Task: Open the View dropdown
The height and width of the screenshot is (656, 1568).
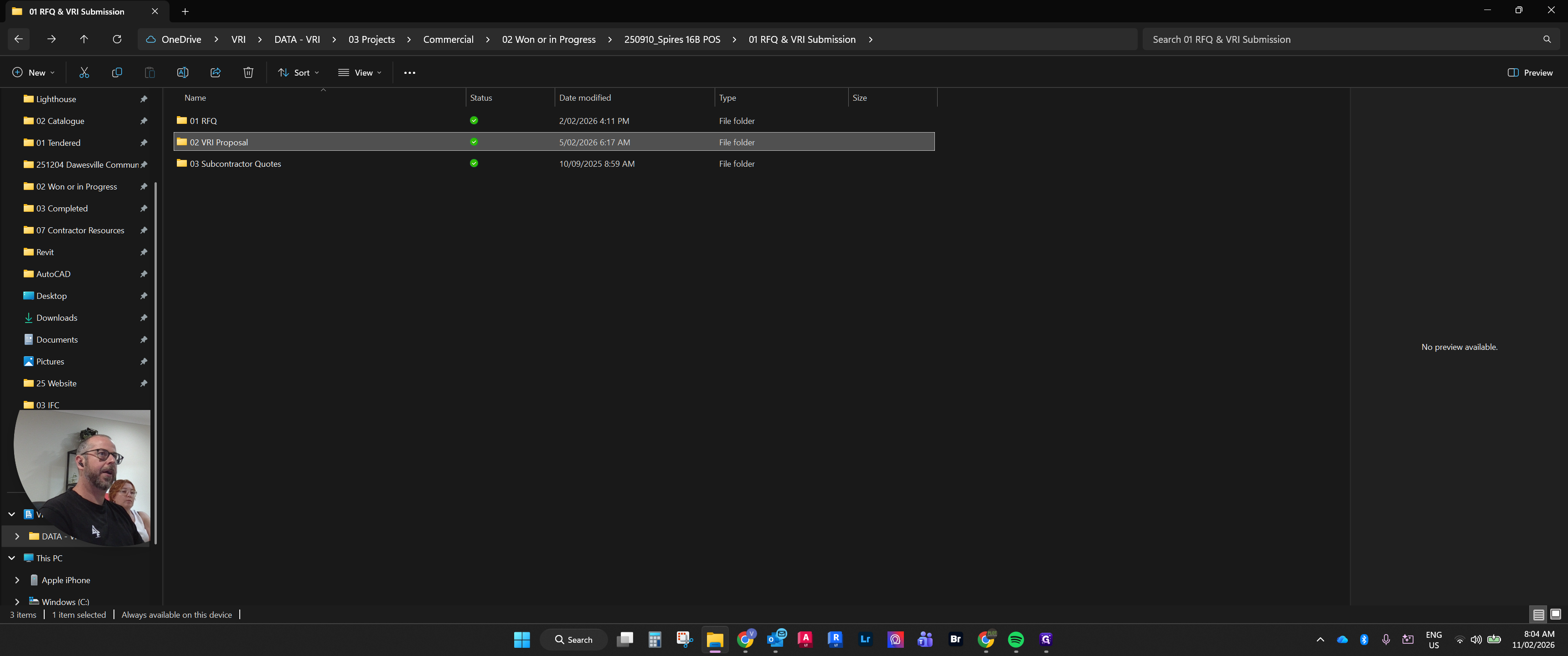Action: (360, 72)
